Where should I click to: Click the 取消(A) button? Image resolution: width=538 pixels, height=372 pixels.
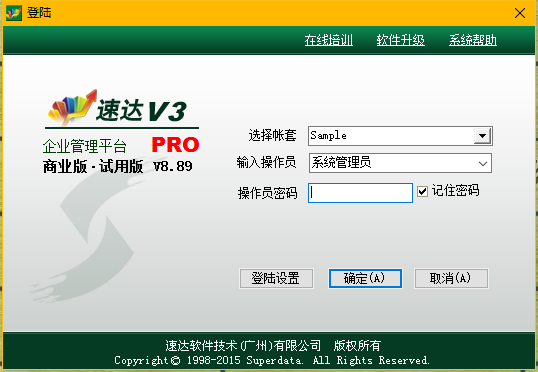tap(451, 278)
